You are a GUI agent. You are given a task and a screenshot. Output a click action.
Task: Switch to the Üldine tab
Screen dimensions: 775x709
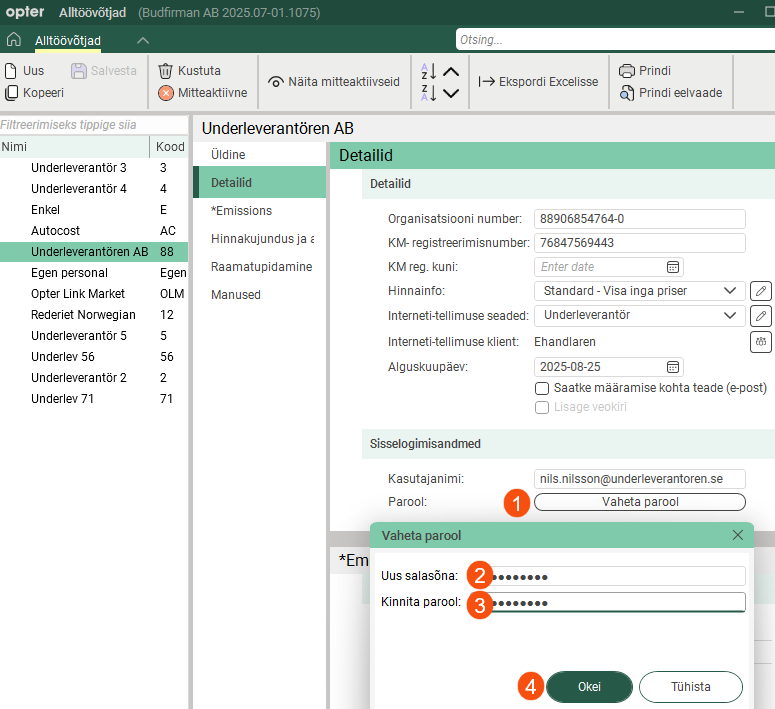[228, 155]
